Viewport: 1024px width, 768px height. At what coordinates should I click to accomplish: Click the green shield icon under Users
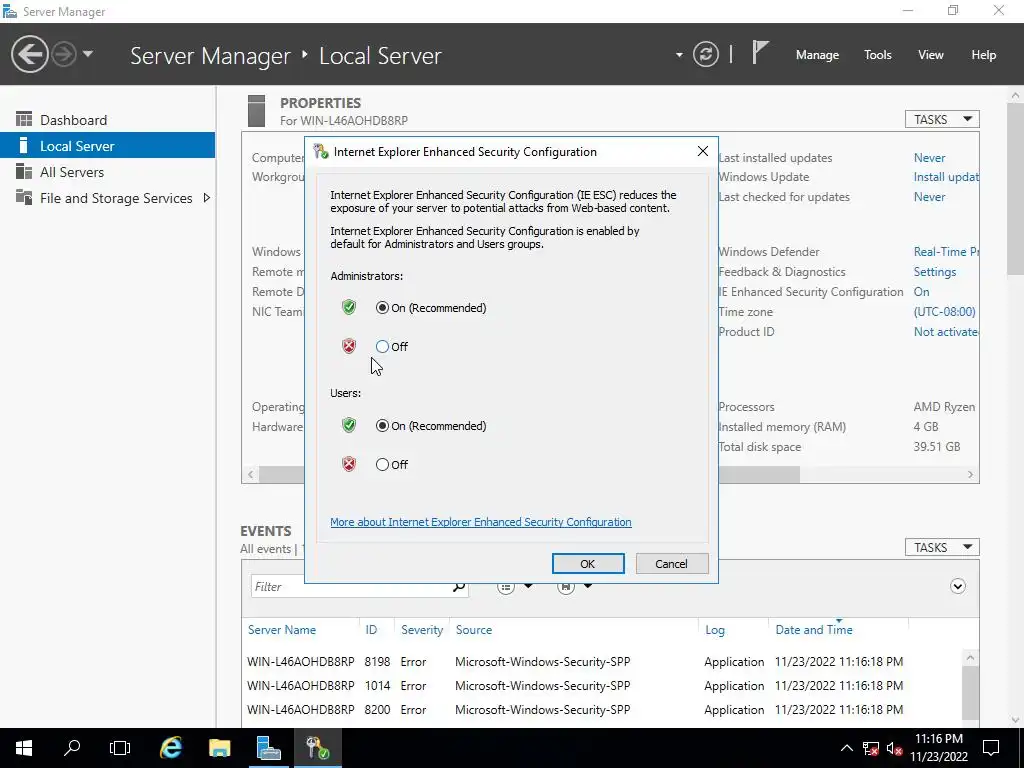[349, 425]
